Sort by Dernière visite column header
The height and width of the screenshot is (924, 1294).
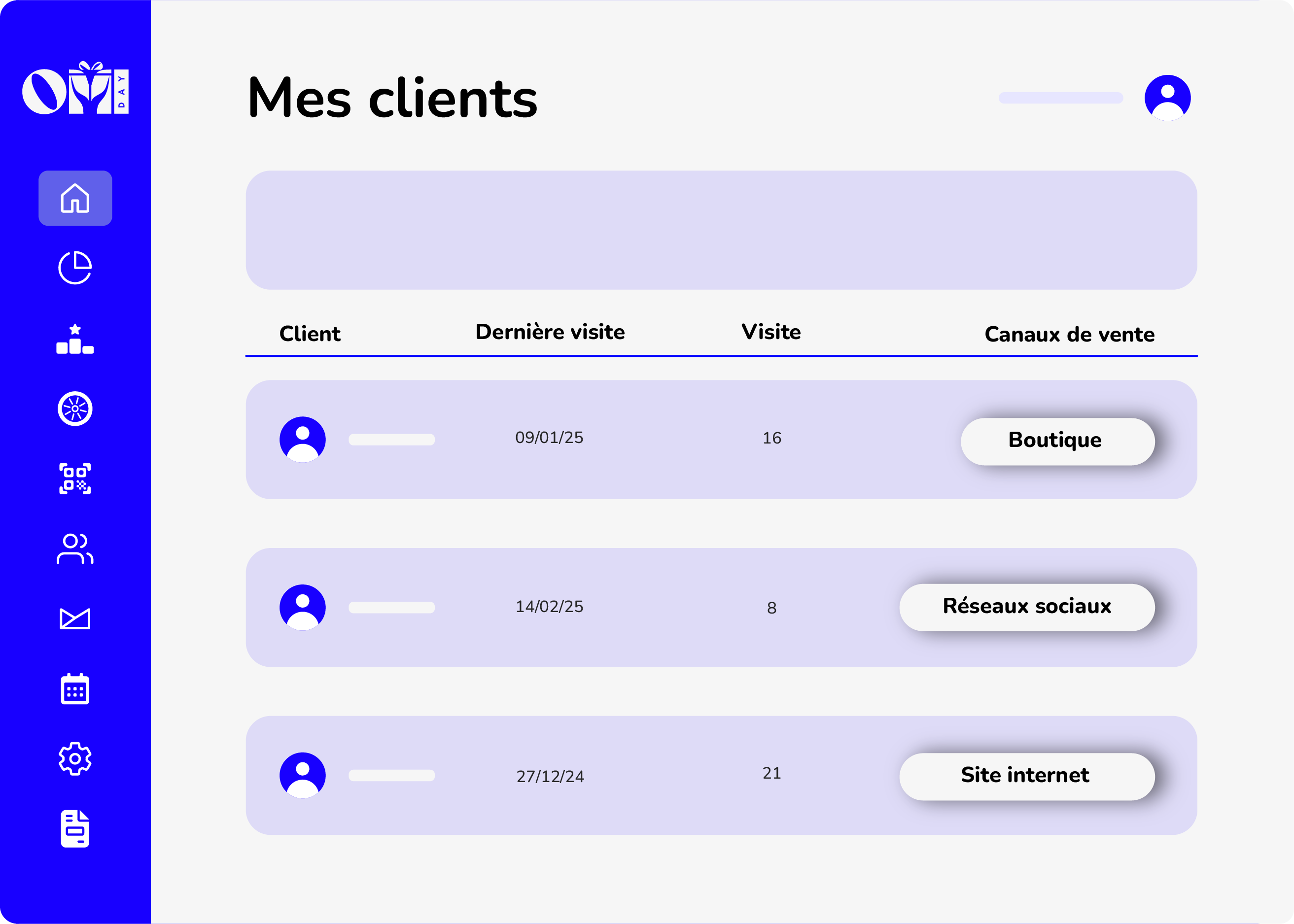pos(550,332)
